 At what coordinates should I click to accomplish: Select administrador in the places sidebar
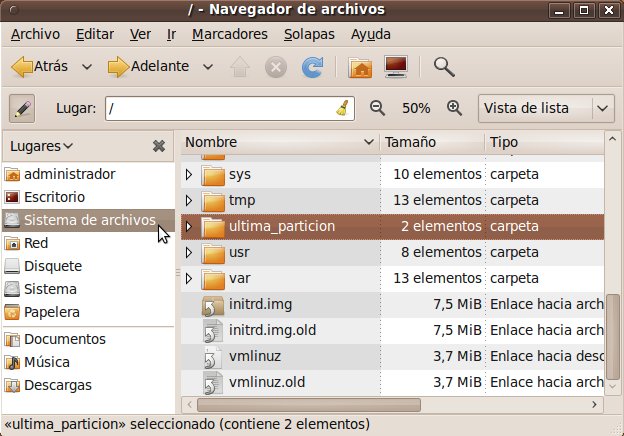click(x=88, y=174)
